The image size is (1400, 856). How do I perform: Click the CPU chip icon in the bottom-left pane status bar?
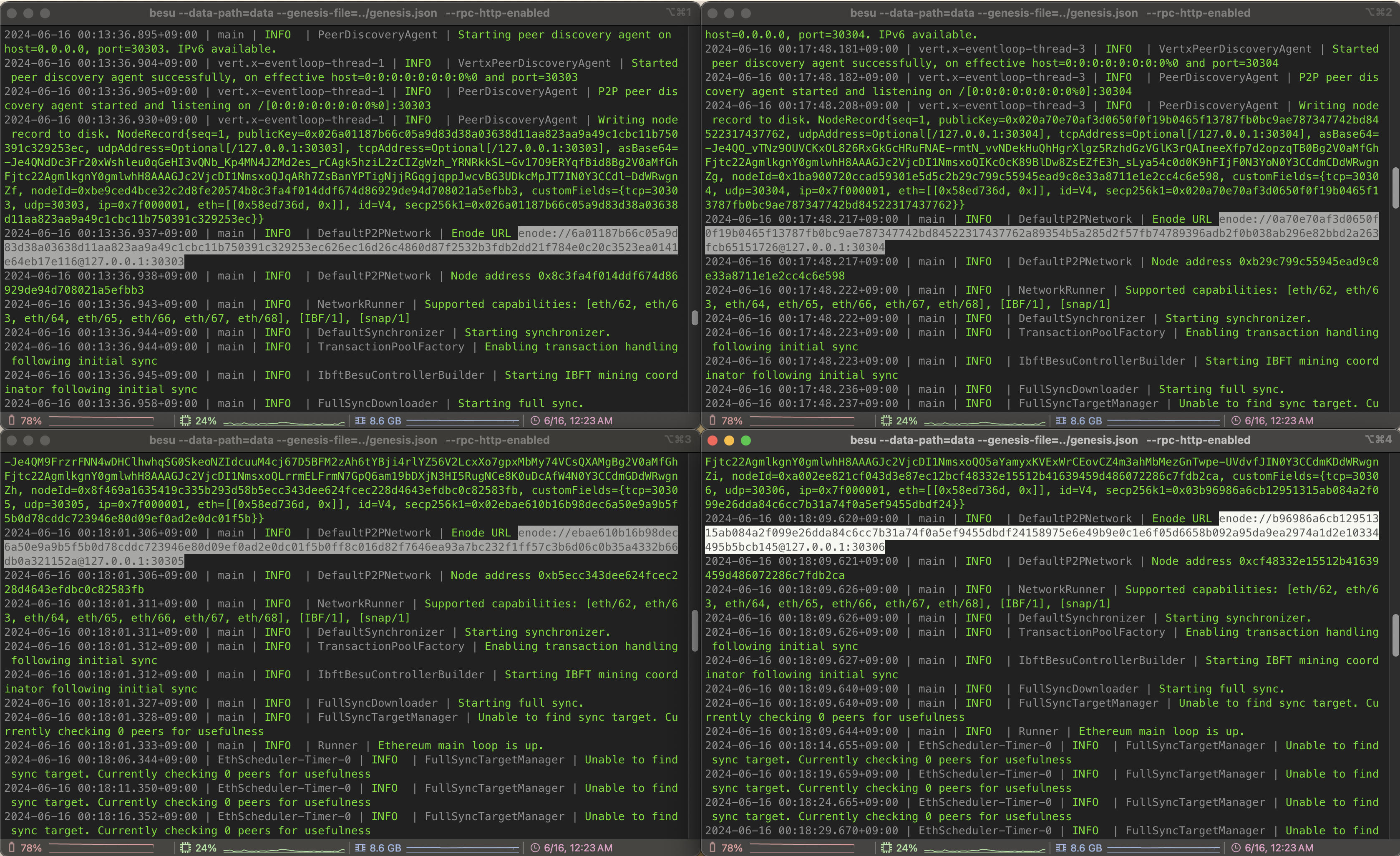tap(185, 848)
